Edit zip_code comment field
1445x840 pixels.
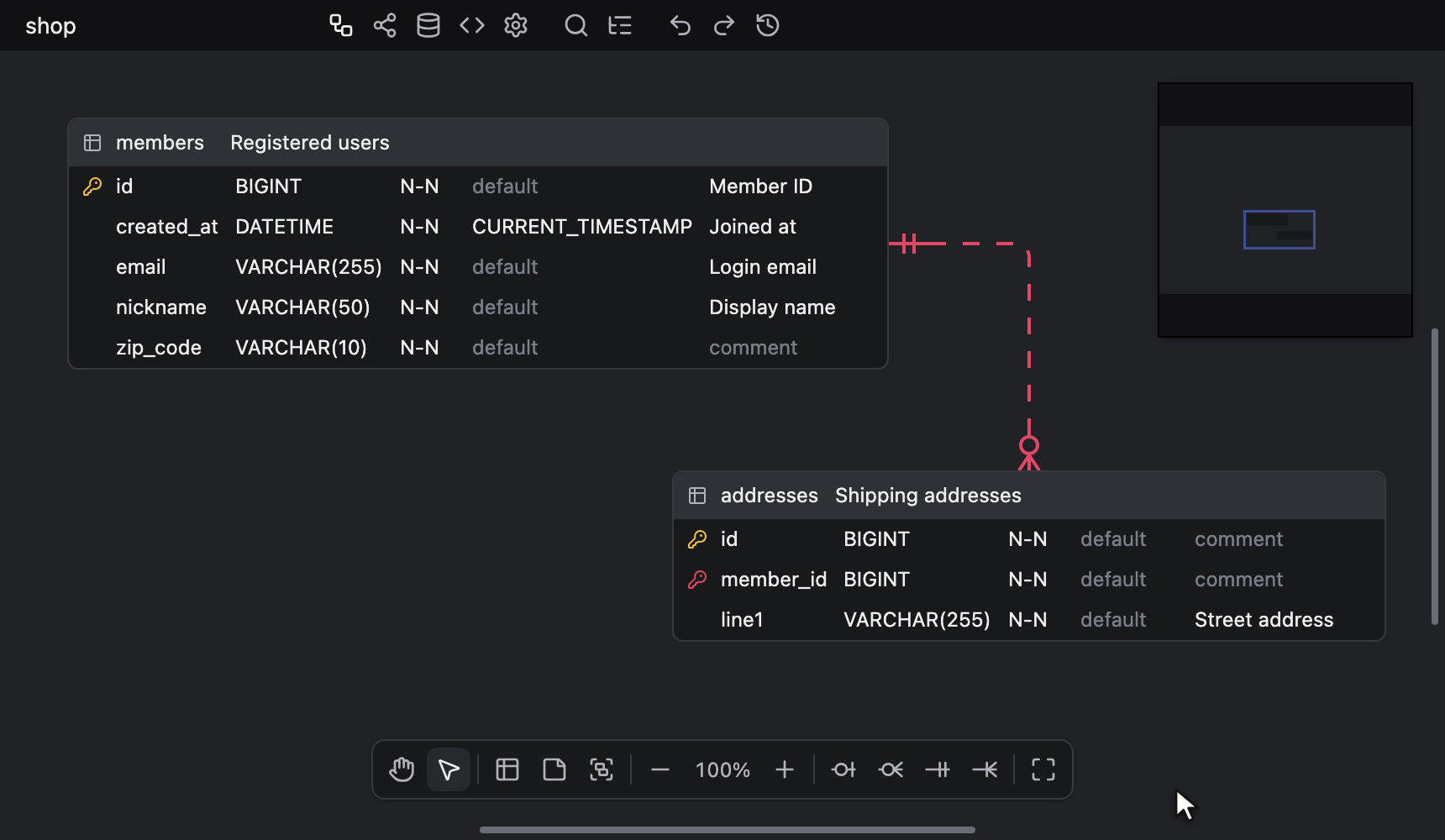tap(754, 348)
